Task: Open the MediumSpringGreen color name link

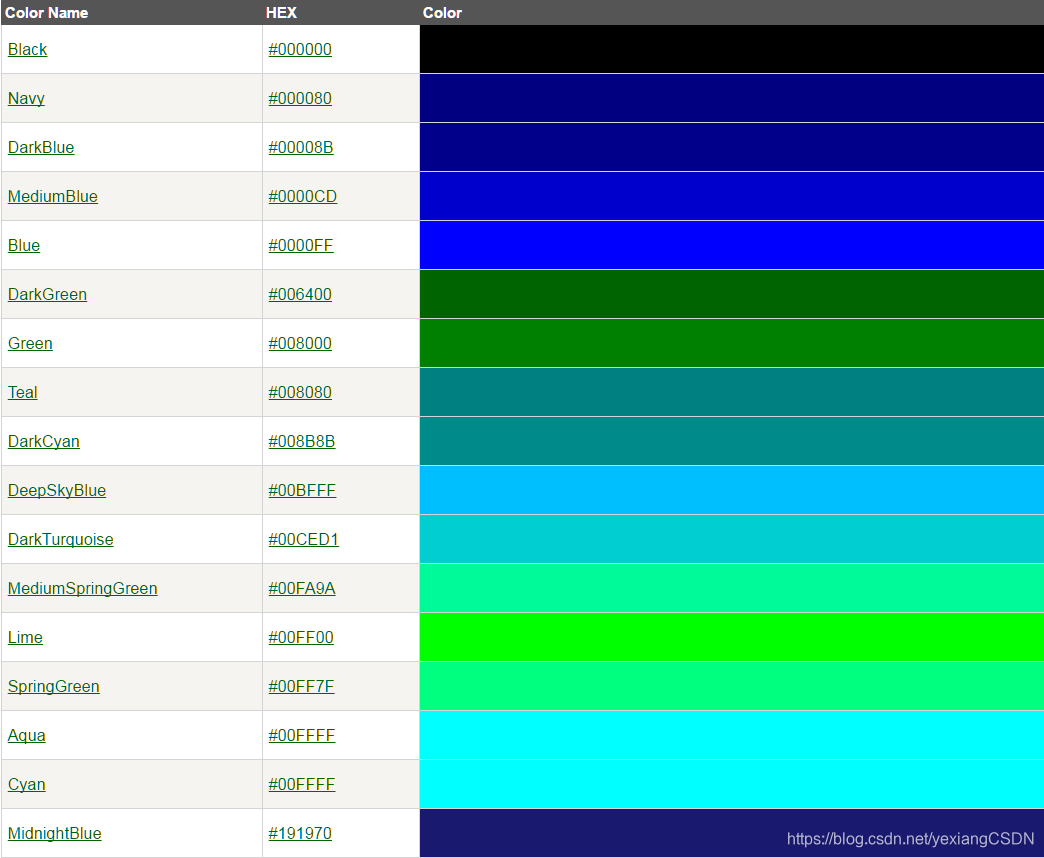Action: (x=83, y=588)
